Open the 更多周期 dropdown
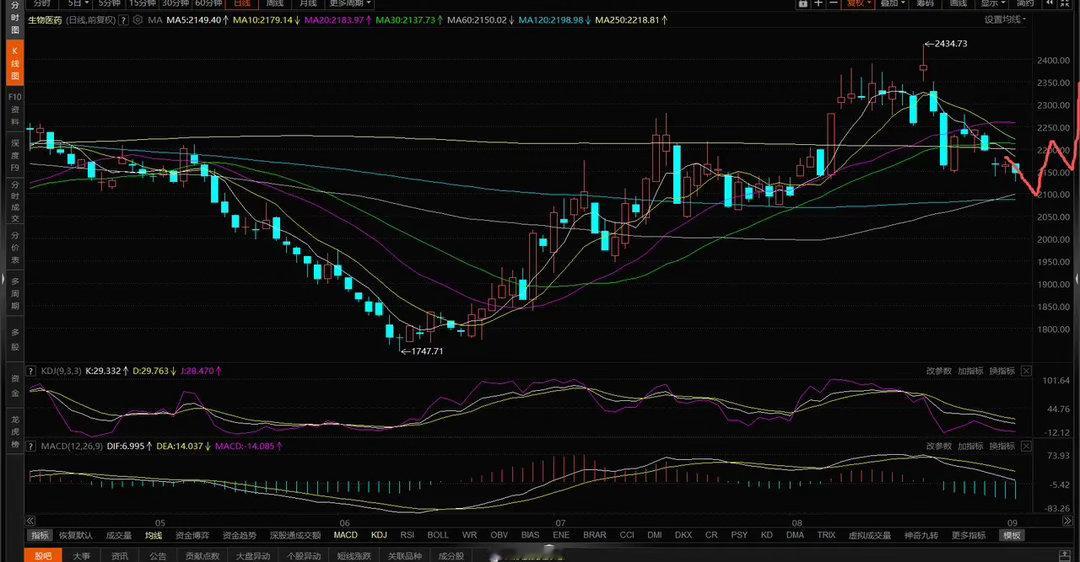The height and width of the screenshot is (562, 1080). (350, 3)
